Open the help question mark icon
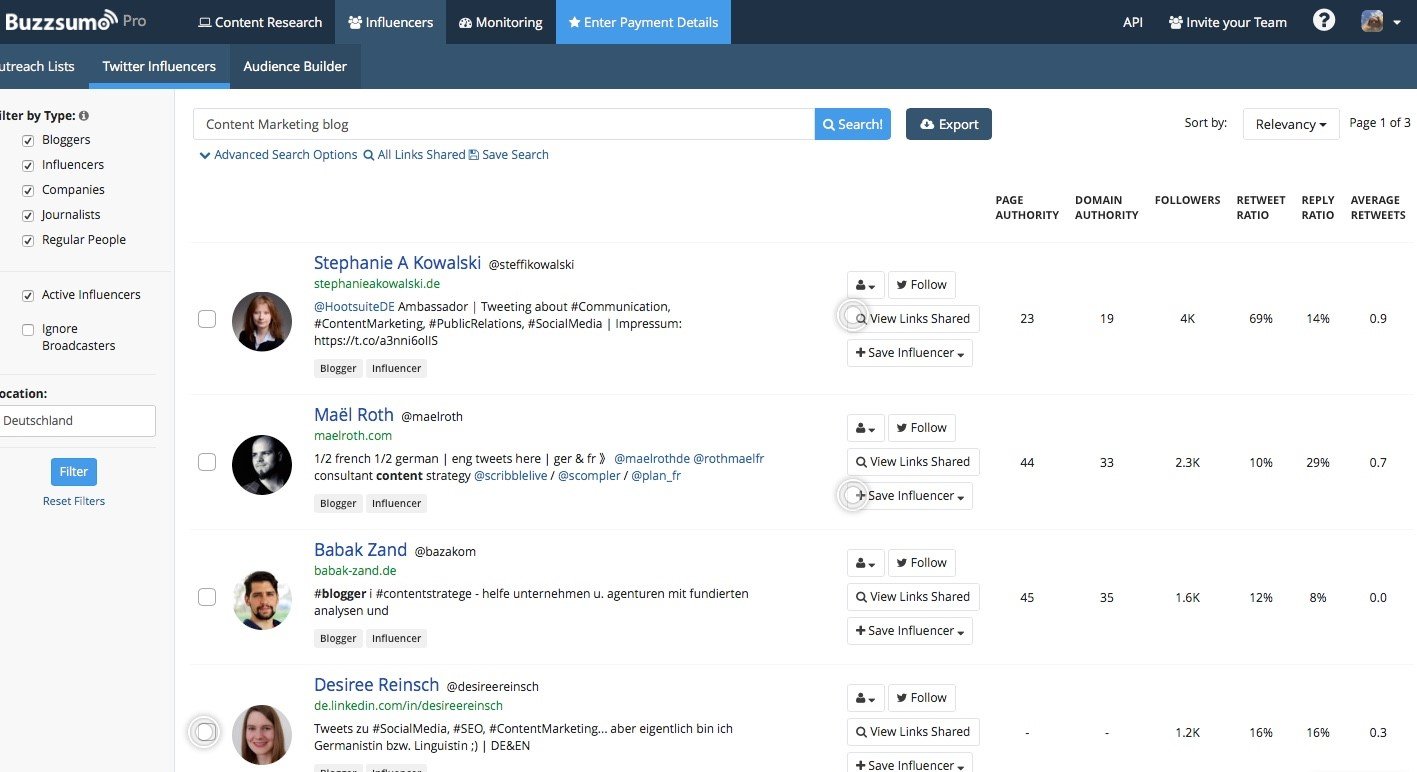Image resolution: width=1417 pixels, height=772 pixels. [x=1324, y=21]
